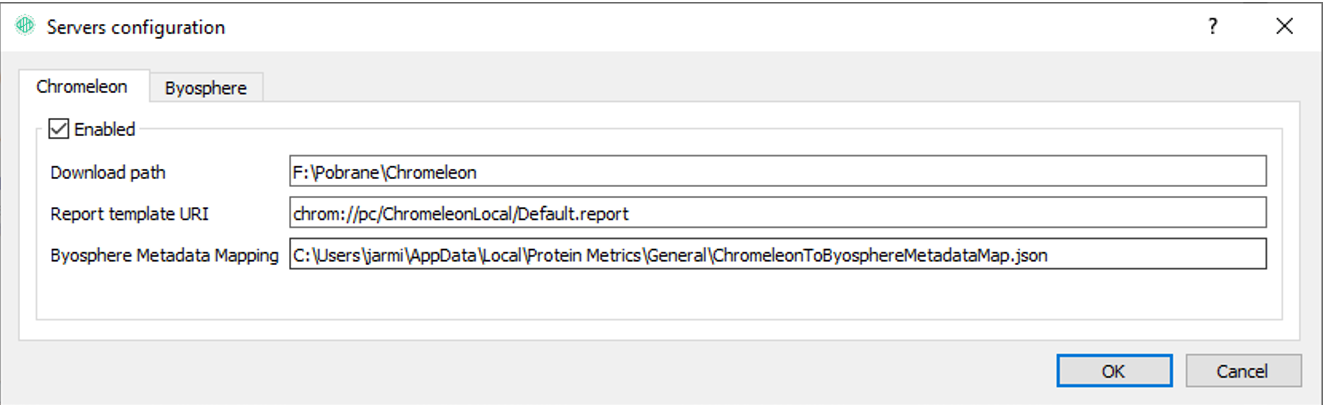Switch to the Byosphere tab
Image resolution: width=1324 pixels, height=405 pixels.
pyautogui.click(x=206, y=88)
